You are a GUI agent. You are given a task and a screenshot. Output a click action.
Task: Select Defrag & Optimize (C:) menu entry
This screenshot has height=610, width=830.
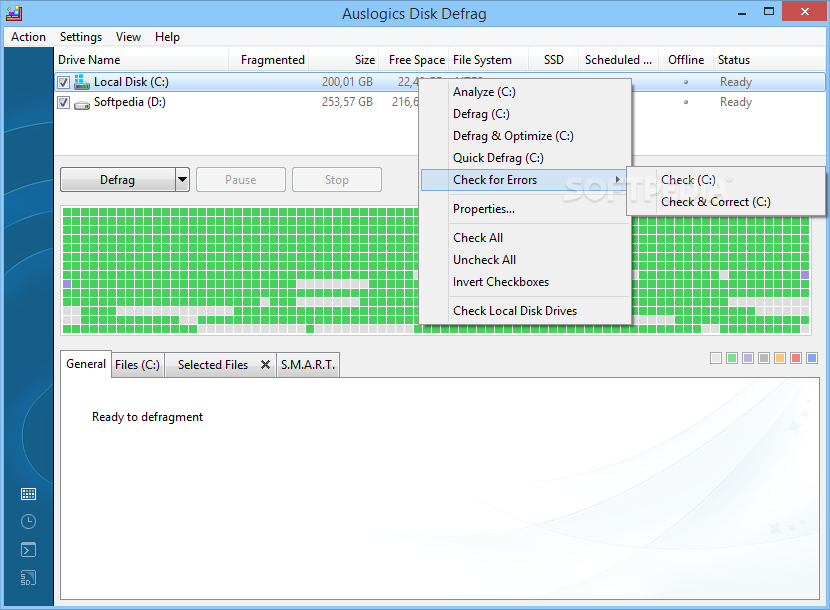pyautogui.click(x=526, y=136)
